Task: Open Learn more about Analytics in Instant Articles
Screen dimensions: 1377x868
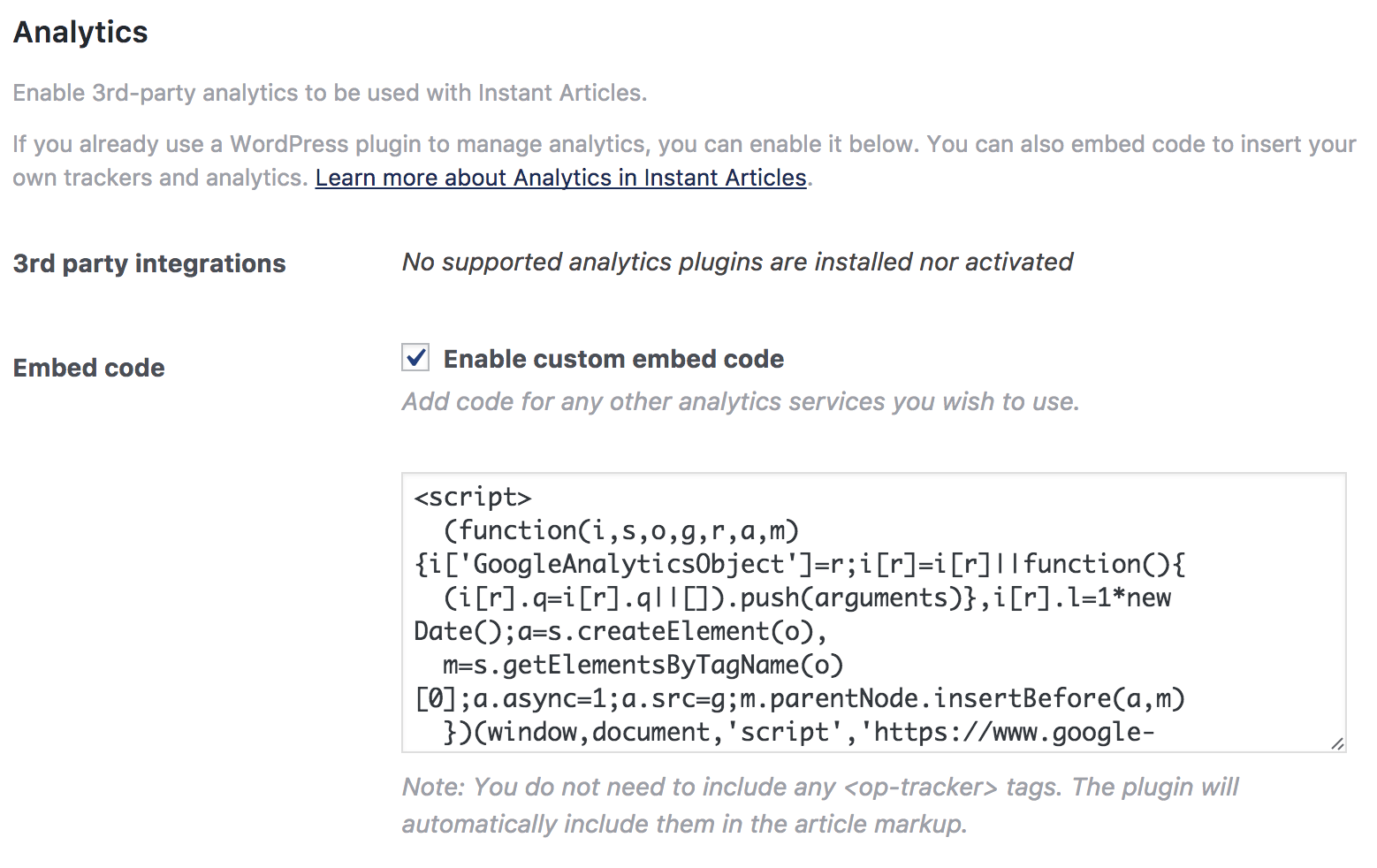Action: [560, 178]
